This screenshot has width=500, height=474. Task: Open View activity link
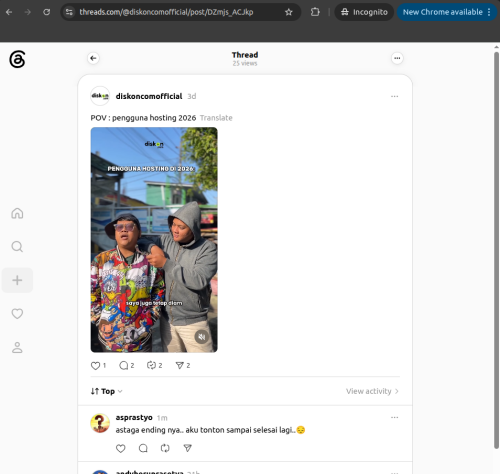point(372,391)
